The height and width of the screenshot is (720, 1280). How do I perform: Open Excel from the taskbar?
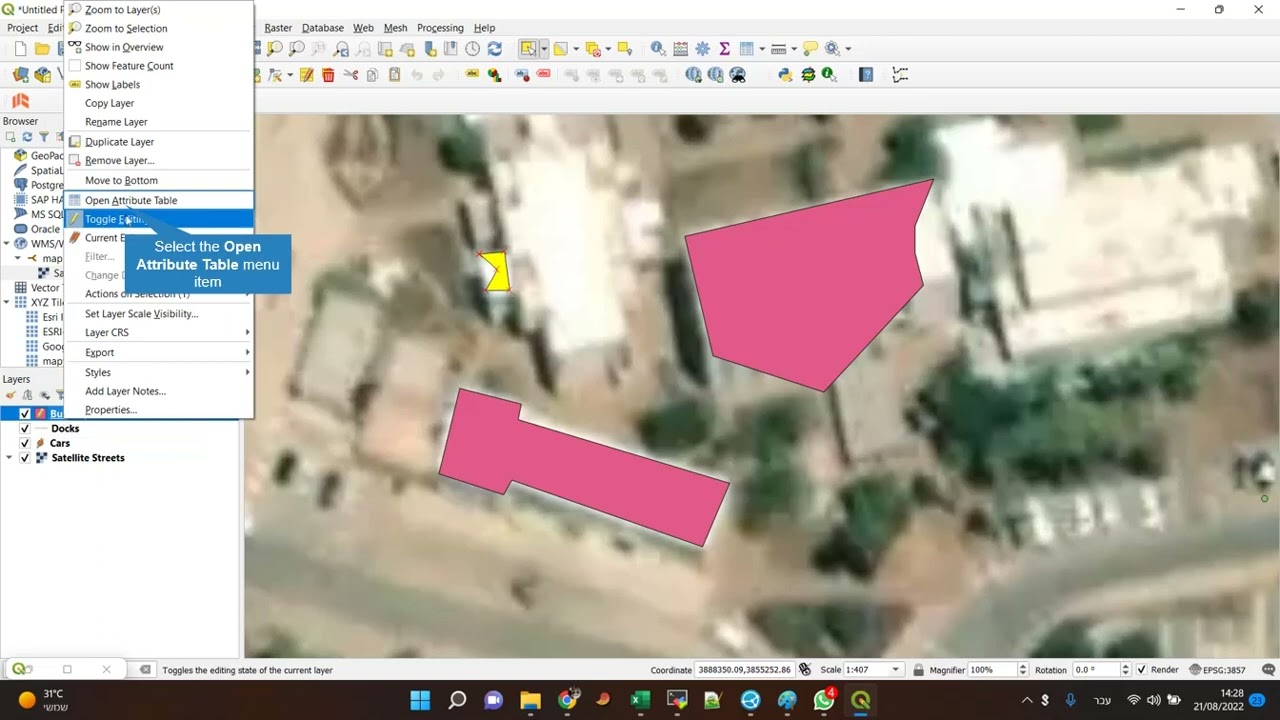[640, 700]
